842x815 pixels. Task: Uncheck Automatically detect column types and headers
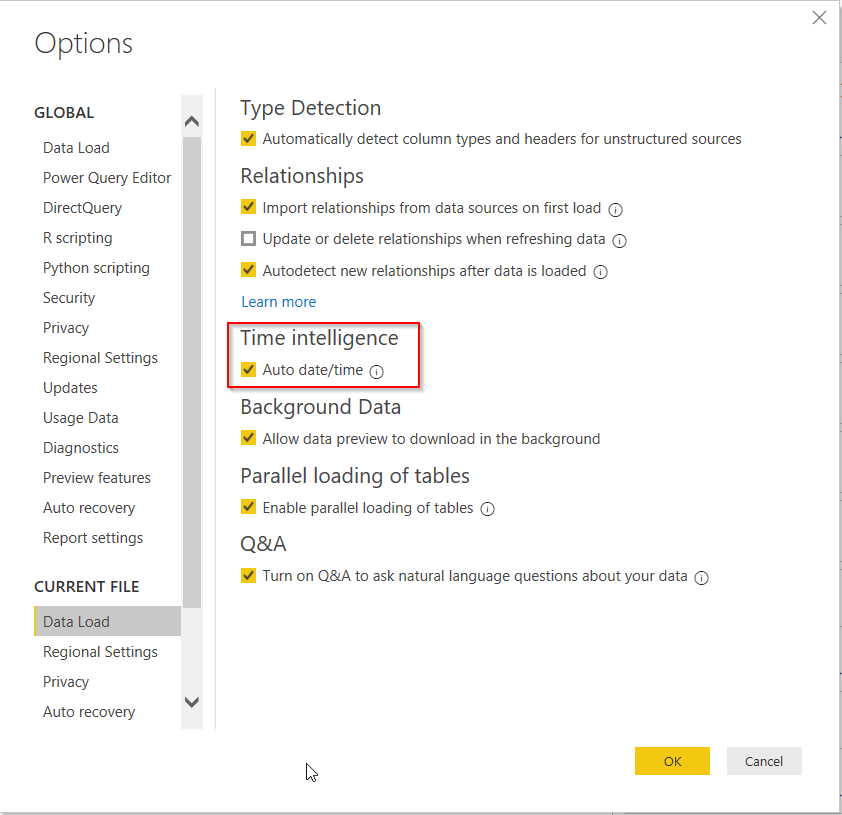point(247,139)
